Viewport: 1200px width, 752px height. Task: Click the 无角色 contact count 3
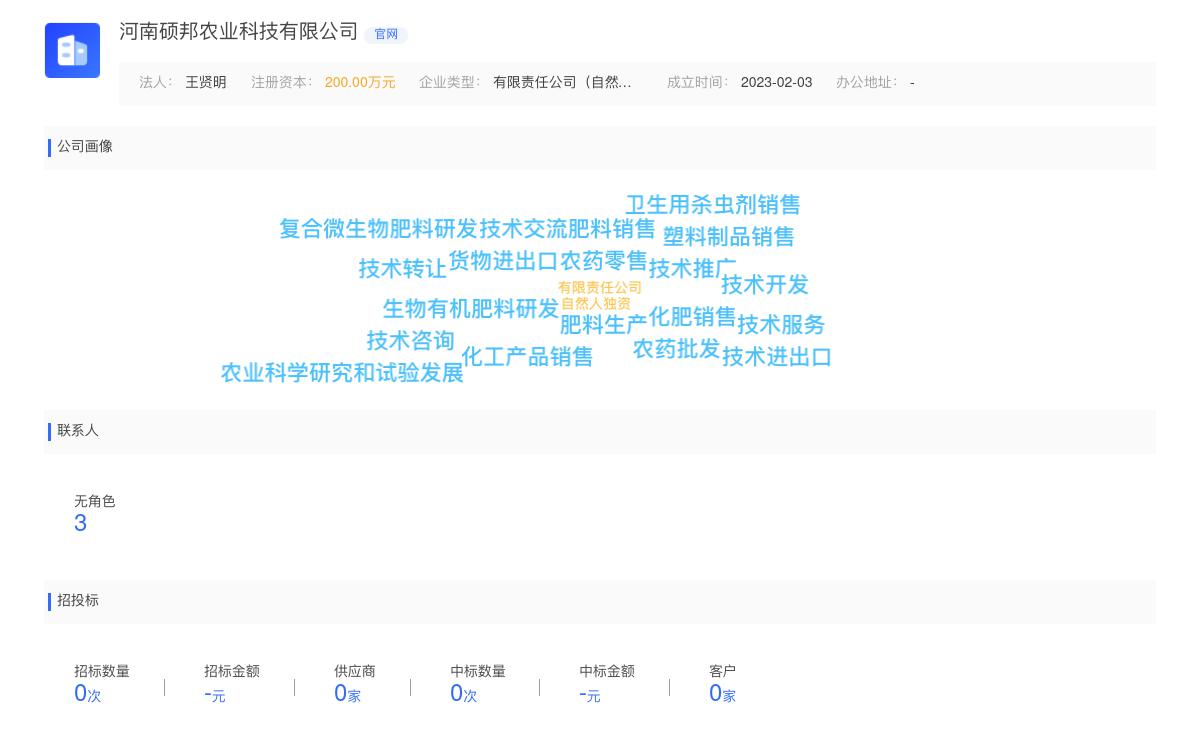point(81,523)
